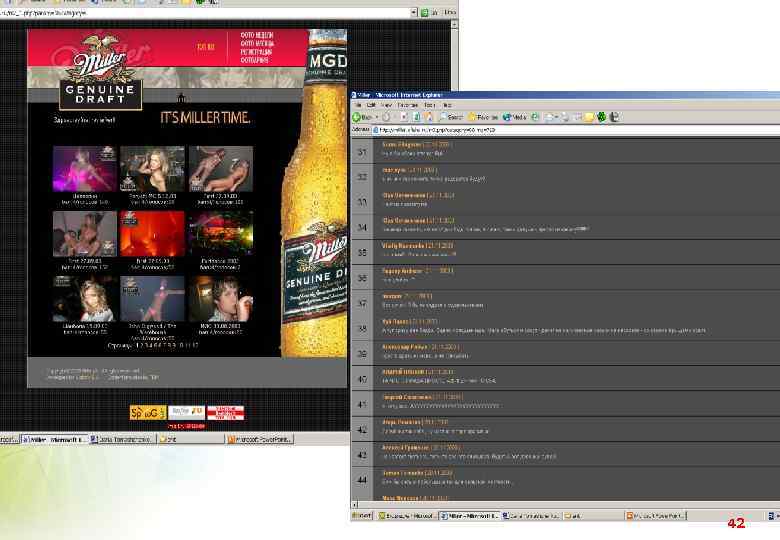
Task: Click author name in comment row 35
Action: [x=403, y=246]
